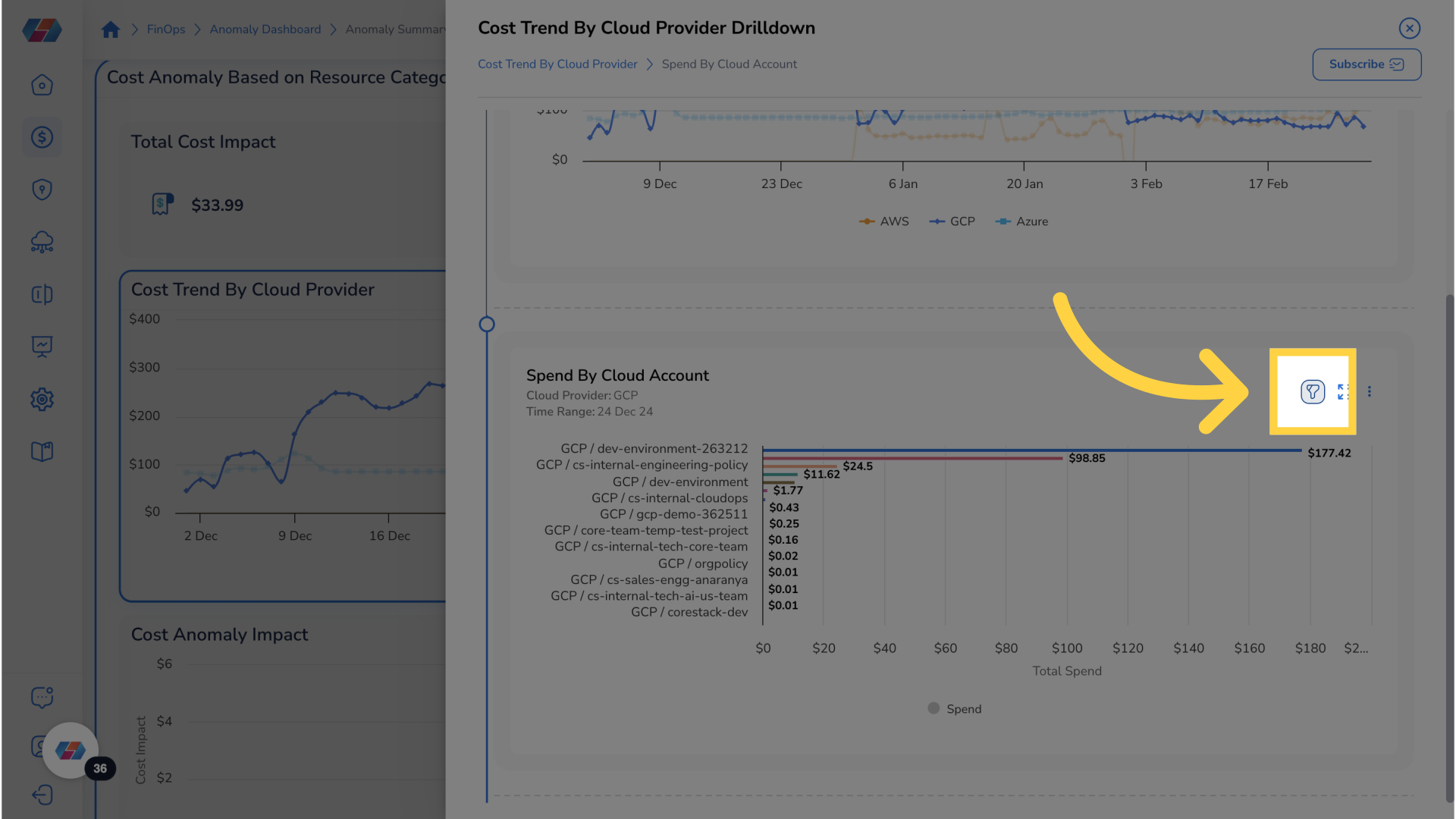
Task: Toggle the Spend legend item
Action: (x=954, y=708)
